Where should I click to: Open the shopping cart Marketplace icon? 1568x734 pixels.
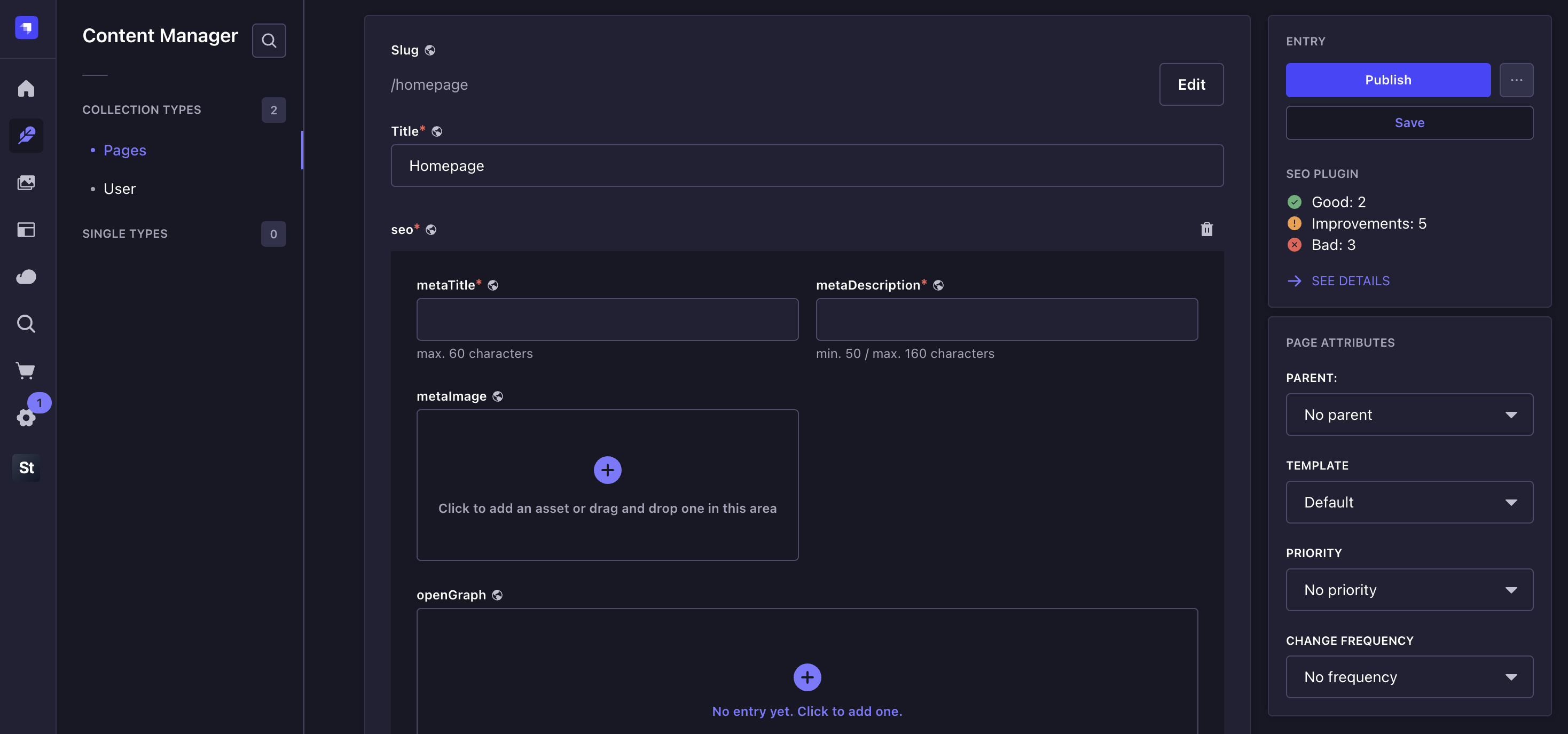[x=26, y=371]
